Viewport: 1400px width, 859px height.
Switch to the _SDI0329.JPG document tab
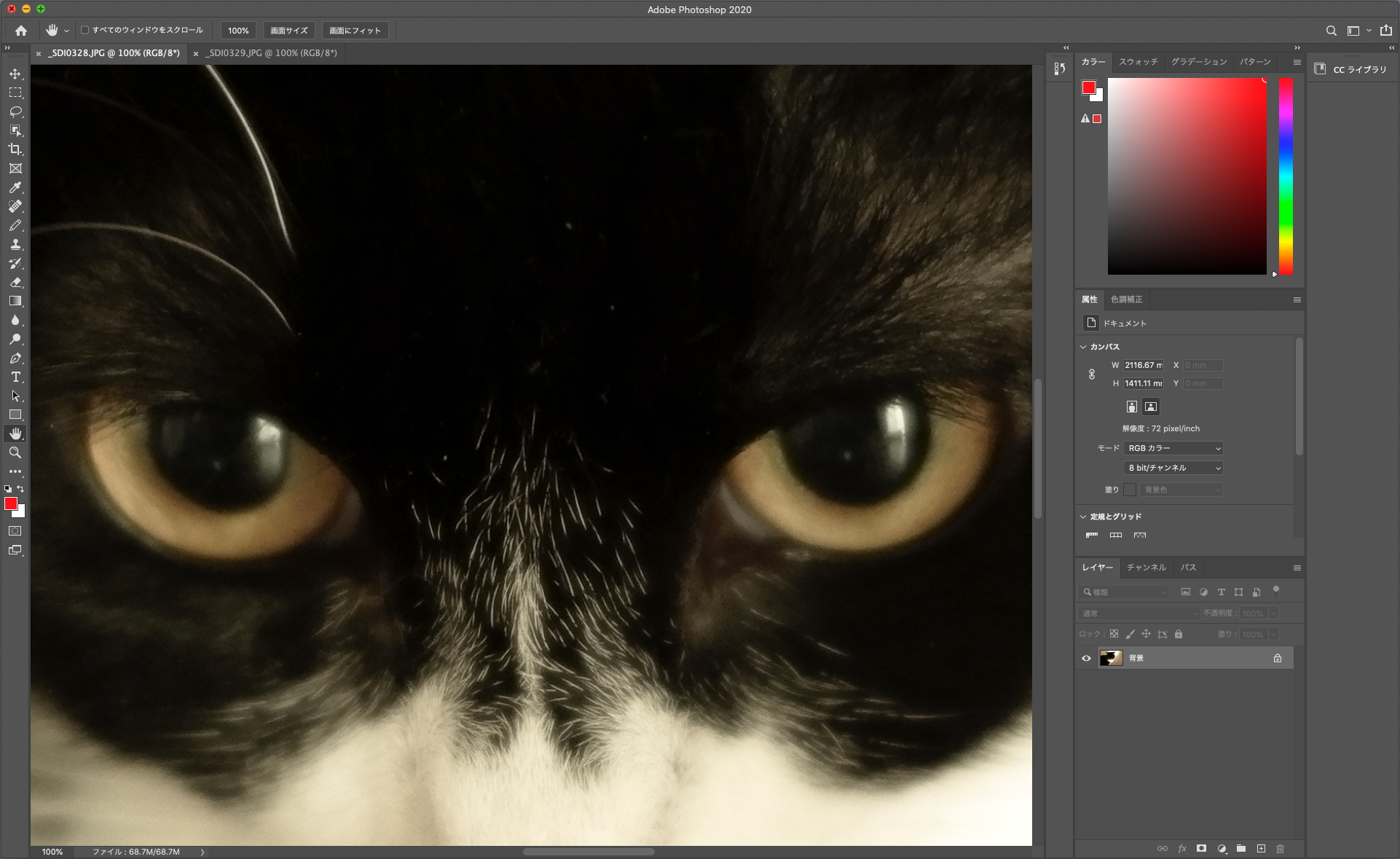point(271,53)
